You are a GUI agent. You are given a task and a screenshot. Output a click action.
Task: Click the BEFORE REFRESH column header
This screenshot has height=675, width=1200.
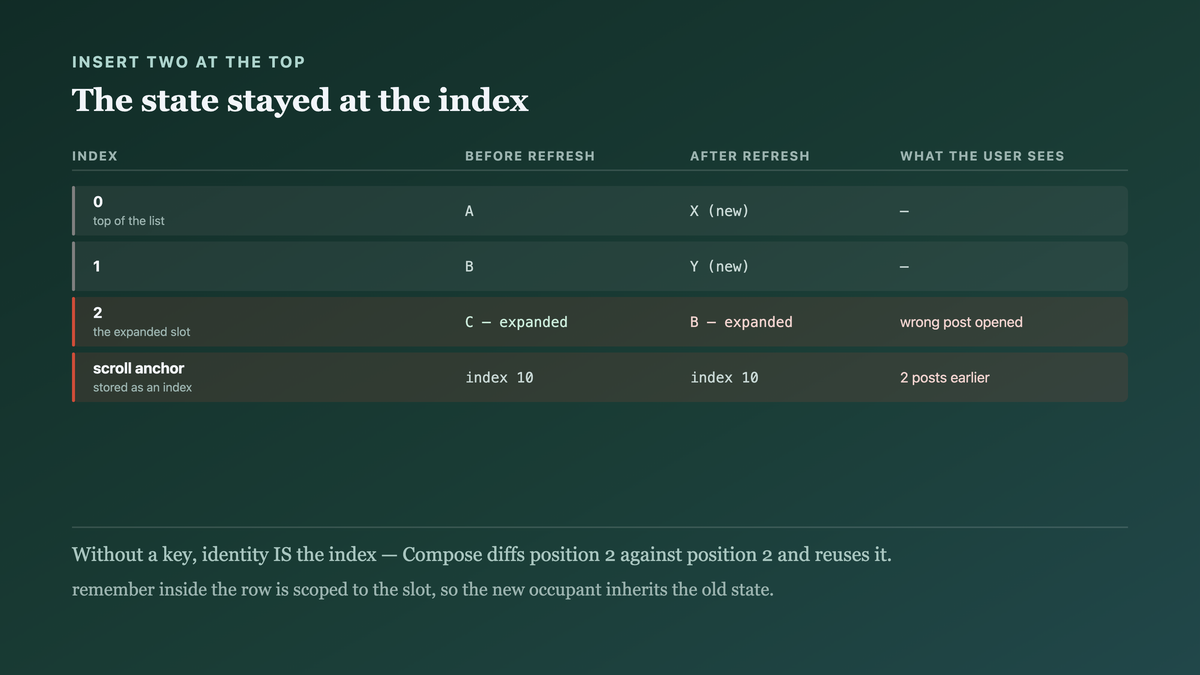tap(530, 156)
